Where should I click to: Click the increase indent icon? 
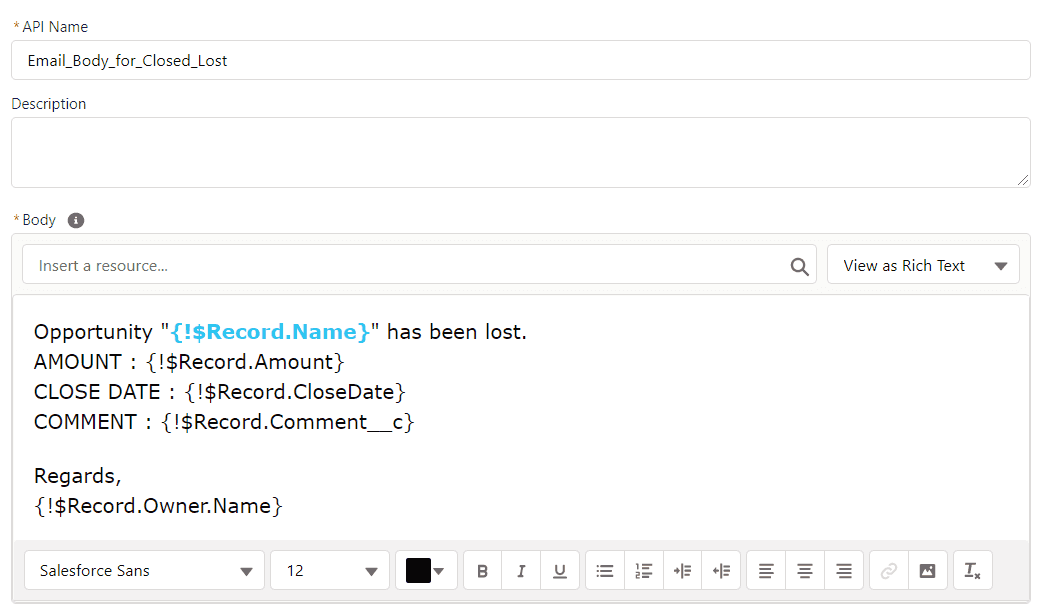tap(683, 571)
